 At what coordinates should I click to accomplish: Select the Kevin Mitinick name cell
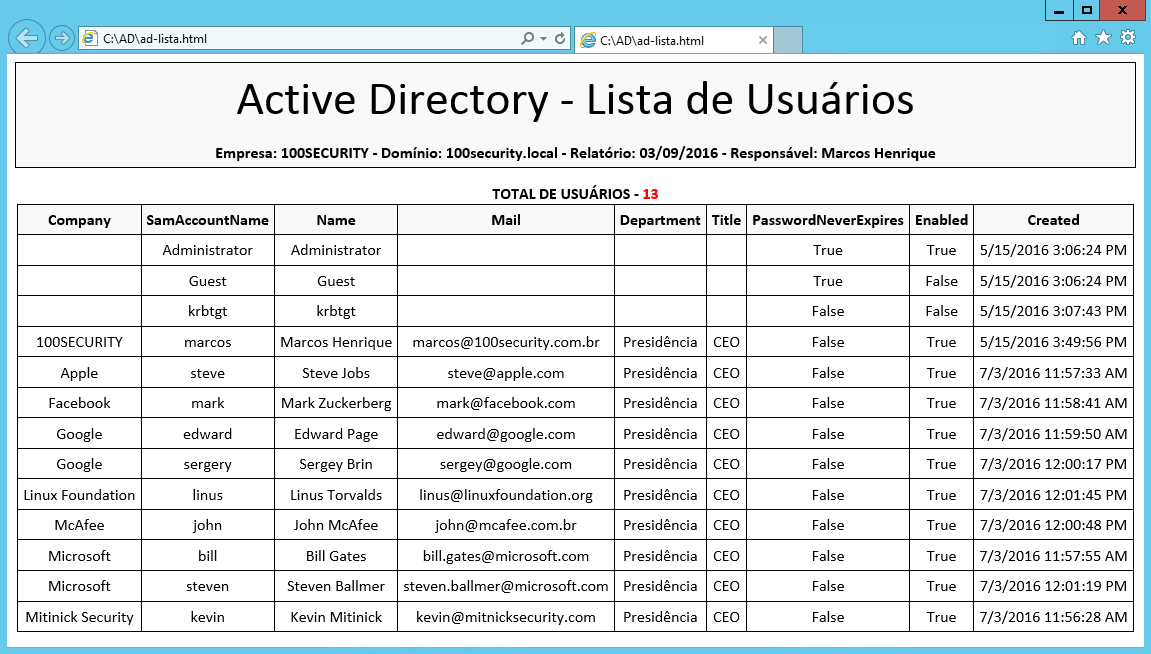click(x=335, y=617)
